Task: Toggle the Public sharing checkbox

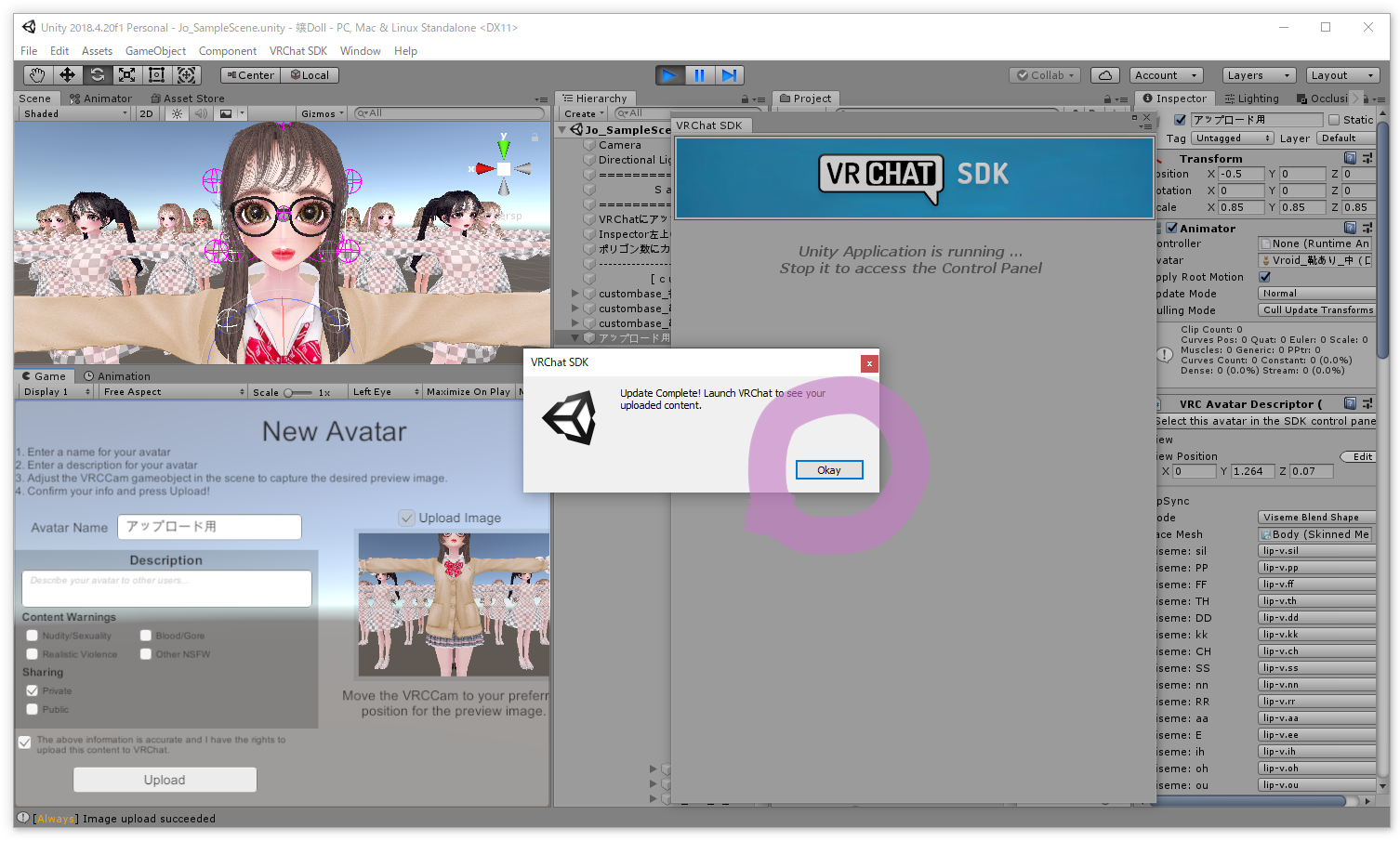Action: click(x=33, y=709)
